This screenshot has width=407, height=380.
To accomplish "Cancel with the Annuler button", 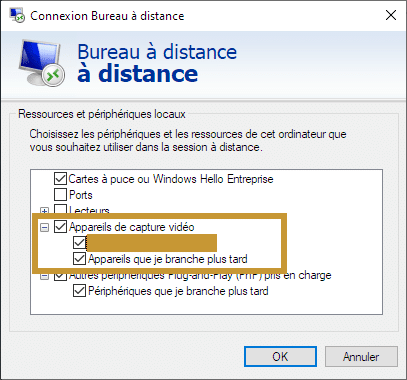I will [x=361, y=357].
